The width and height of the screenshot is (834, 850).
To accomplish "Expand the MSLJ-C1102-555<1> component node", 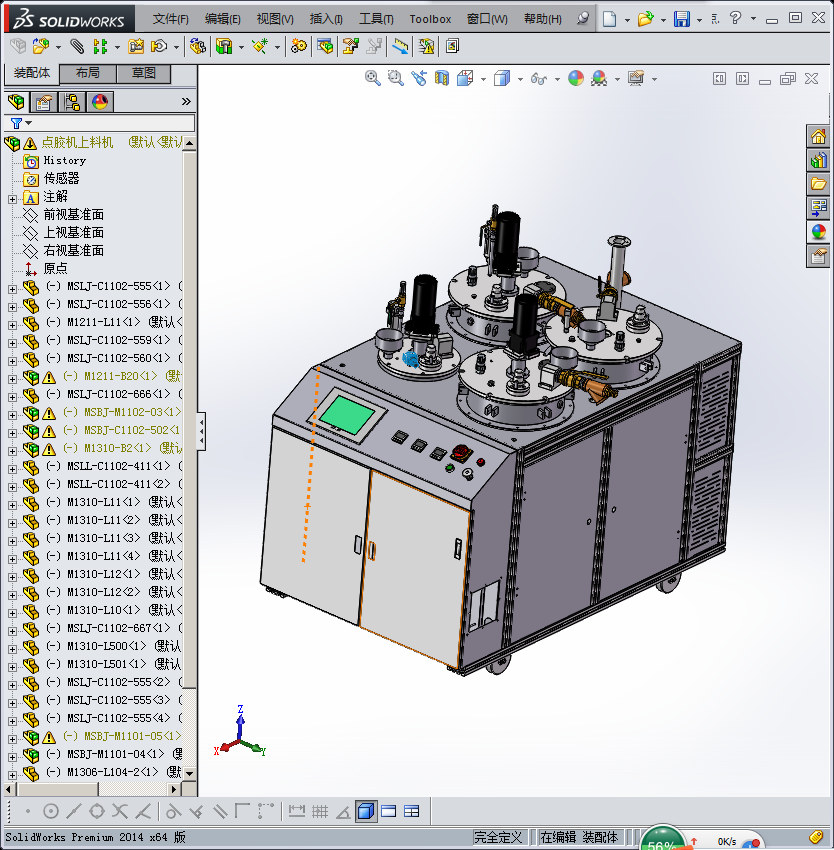I will (x=12, y=289).
